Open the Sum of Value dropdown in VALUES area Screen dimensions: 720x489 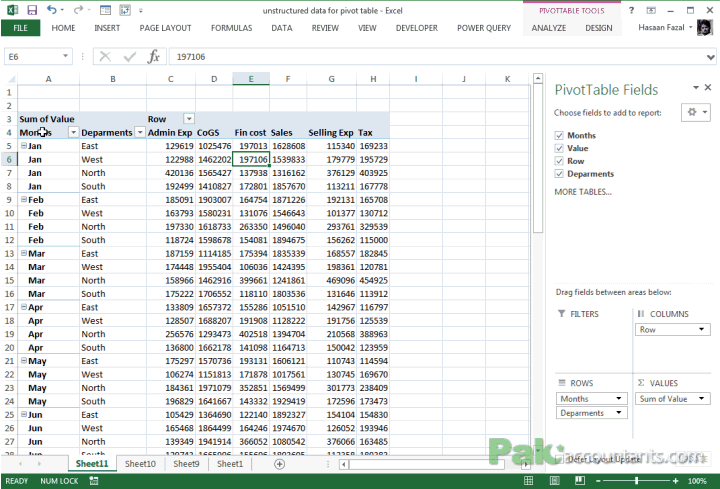point(703,399)
